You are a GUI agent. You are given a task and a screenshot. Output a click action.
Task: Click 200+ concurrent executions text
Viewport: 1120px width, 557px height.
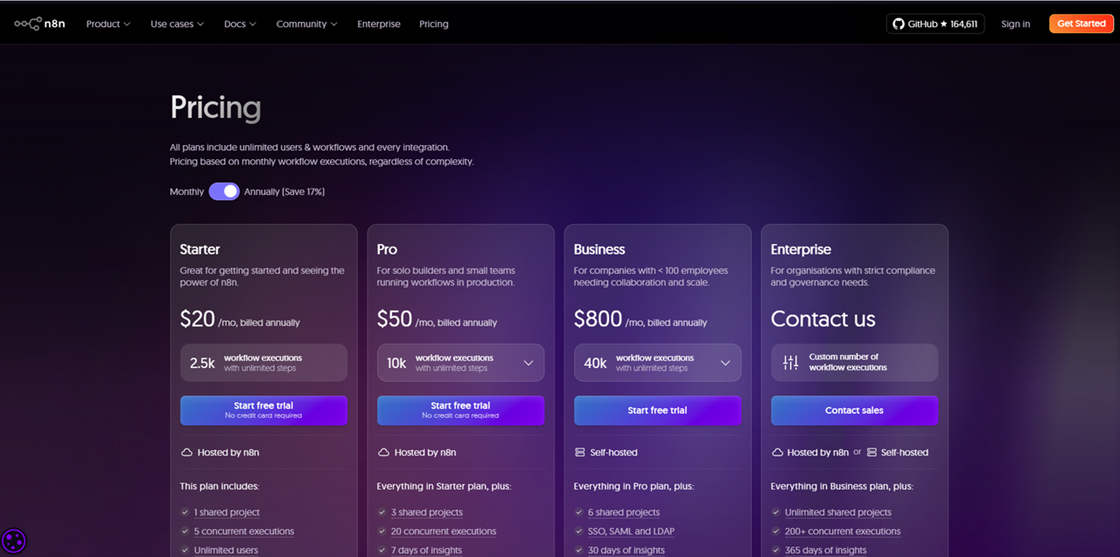pos(842,531)
